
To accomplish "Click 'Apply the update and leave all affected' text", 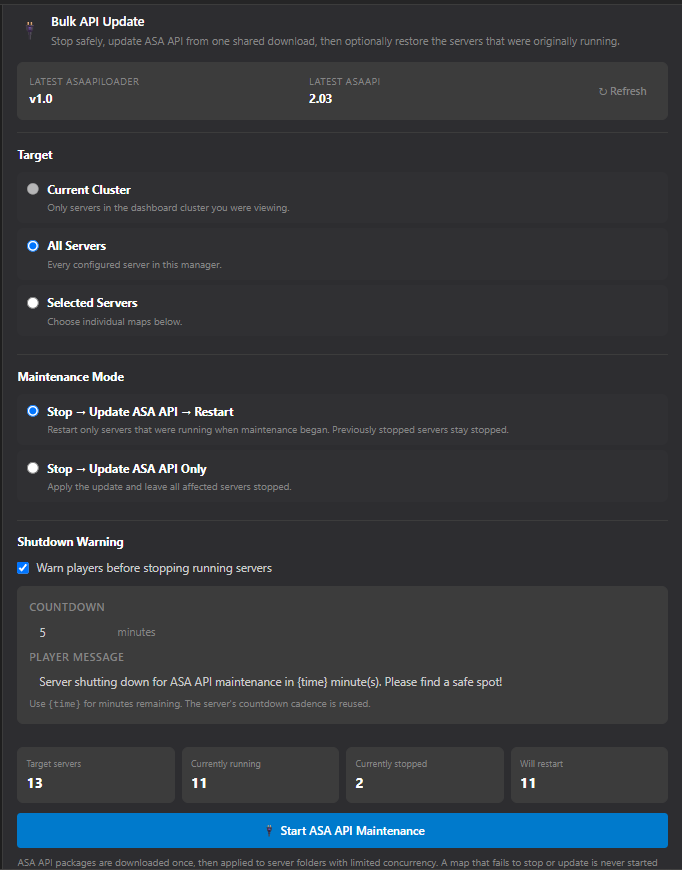I will [x=169, y=487].
